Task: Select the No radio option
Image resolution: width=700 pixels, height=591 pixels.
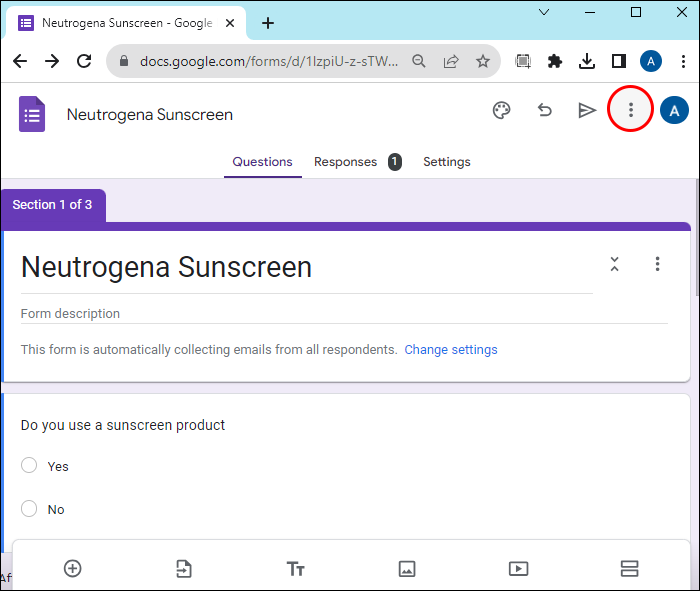Action: pos(29,508)
